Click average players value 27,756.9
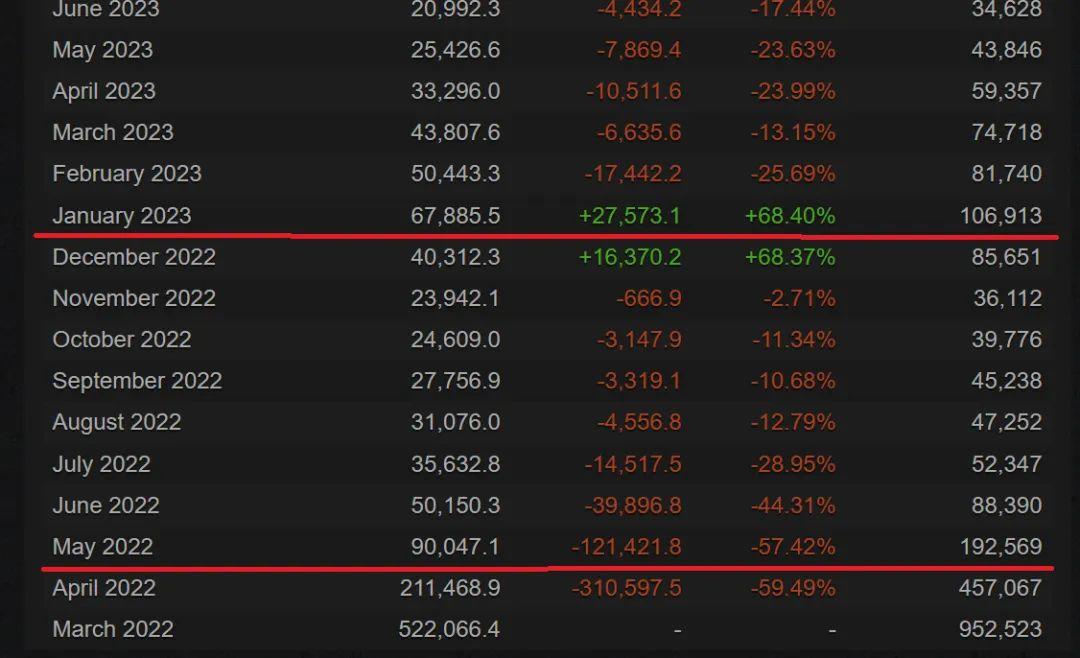Image resolution: width=1080 pixels, height=658 pixels. click(455, 381)
